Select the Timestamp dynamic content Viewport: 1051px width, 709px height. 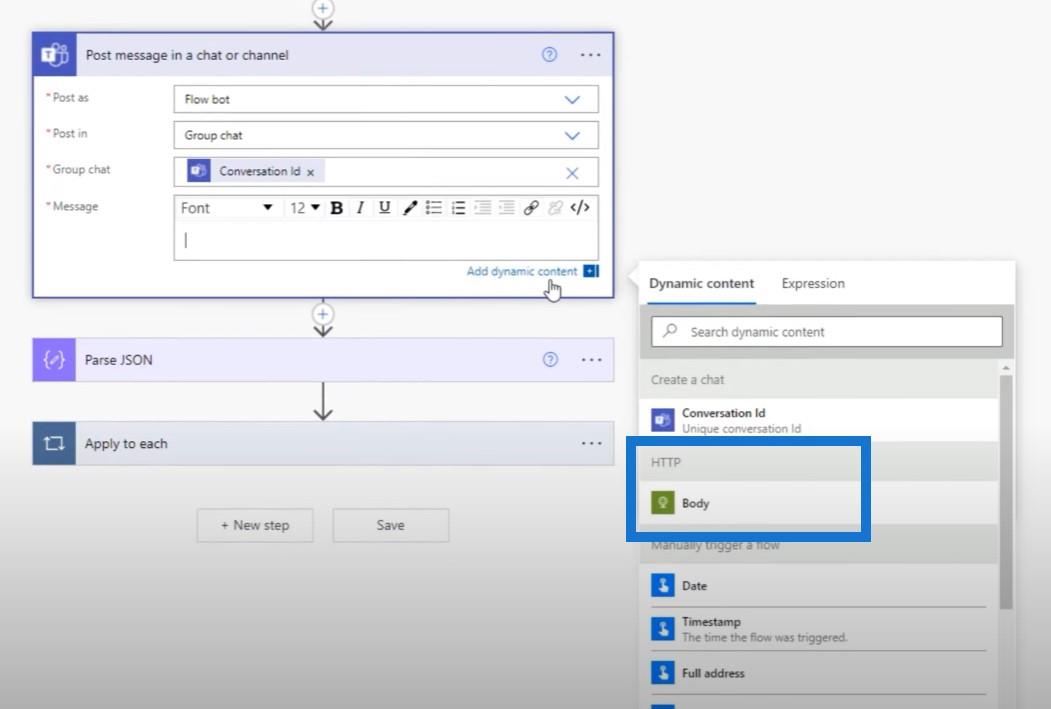818,629
